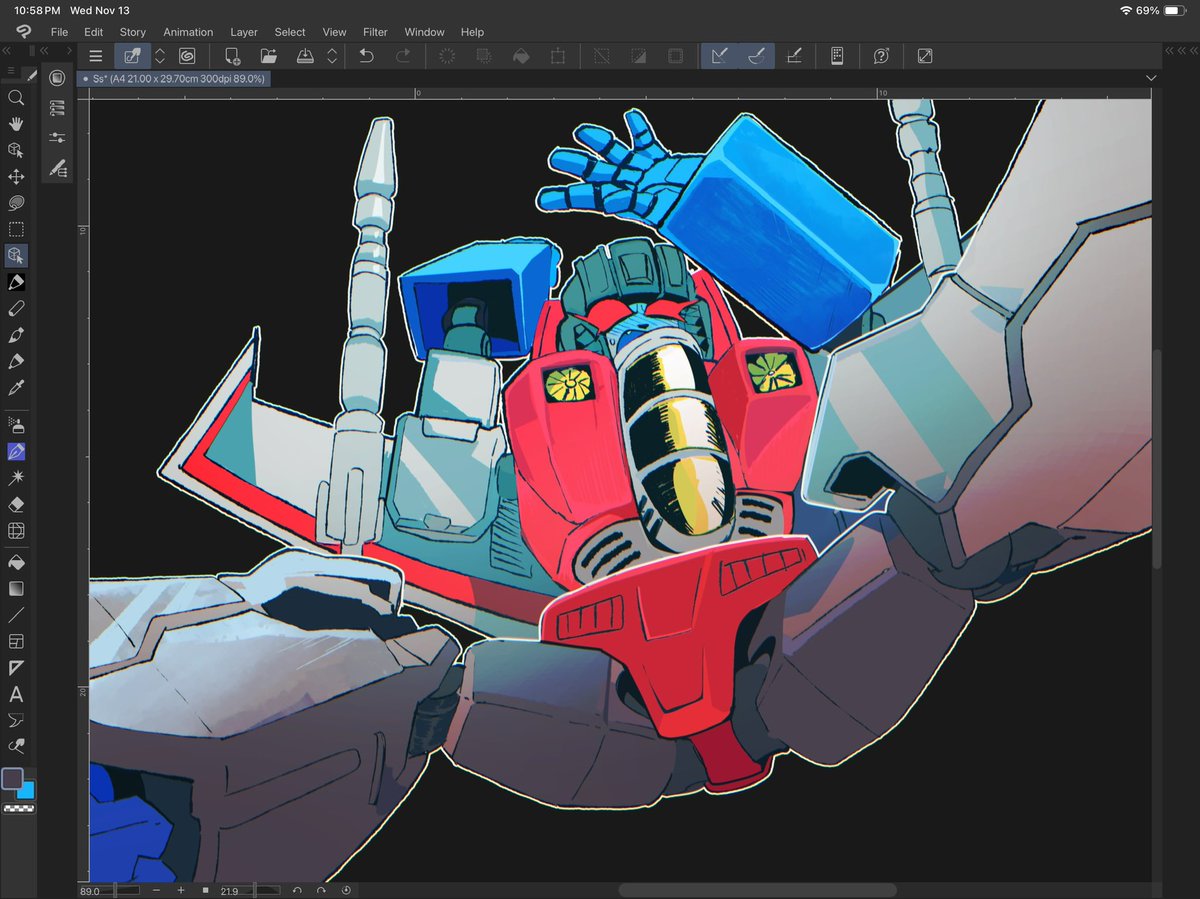
Task: Open the Sub Tool list panel icon
Action: (x=57, y=108)
